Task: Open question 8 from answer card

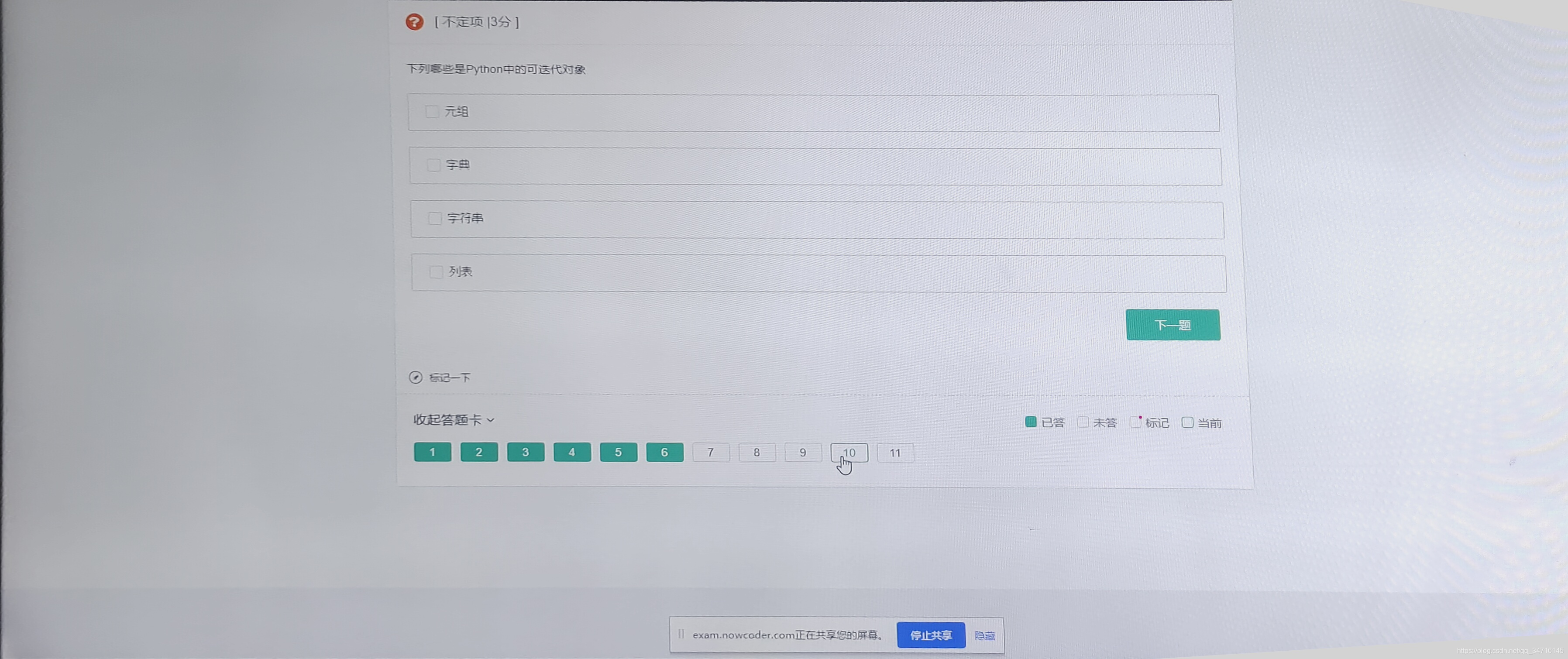Action: pyautogui.click(x=756, y=452)
